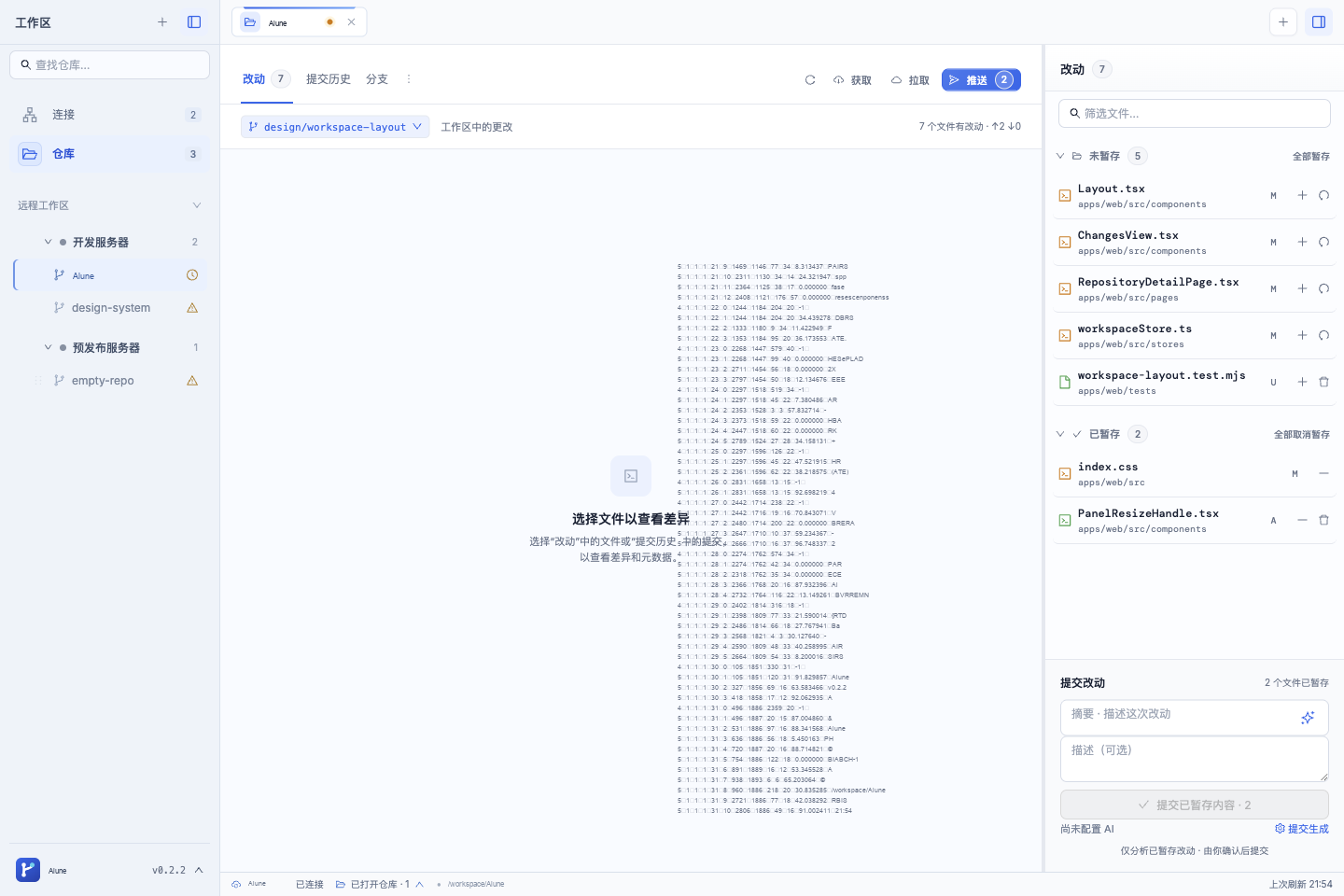Screen dimensions: 1344x896
Task: Select the design-system repo in the tree
Action: click(x=110, y=308)
